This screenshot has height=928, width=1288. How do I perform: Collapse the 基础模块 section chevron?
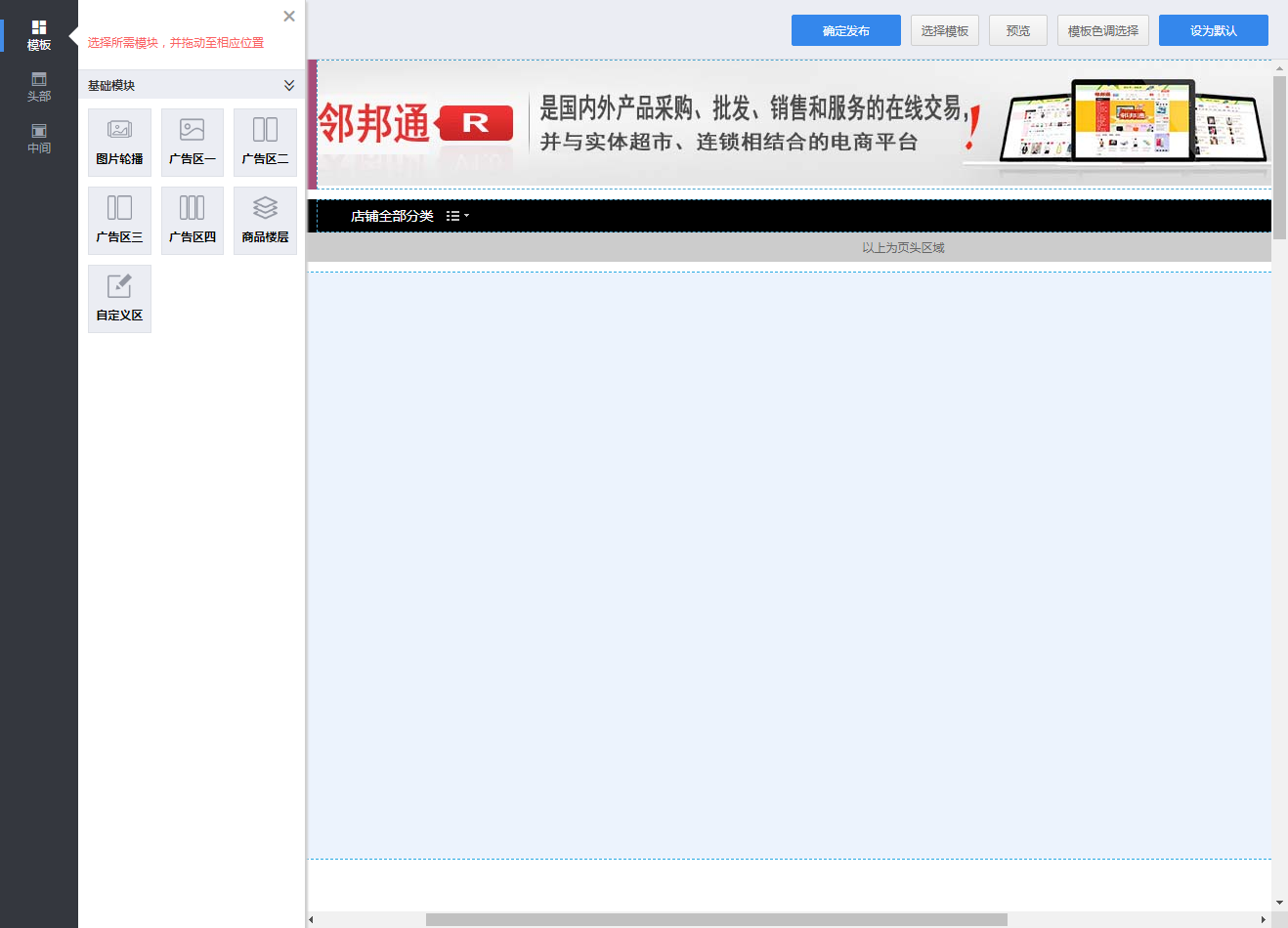[289, 85]
